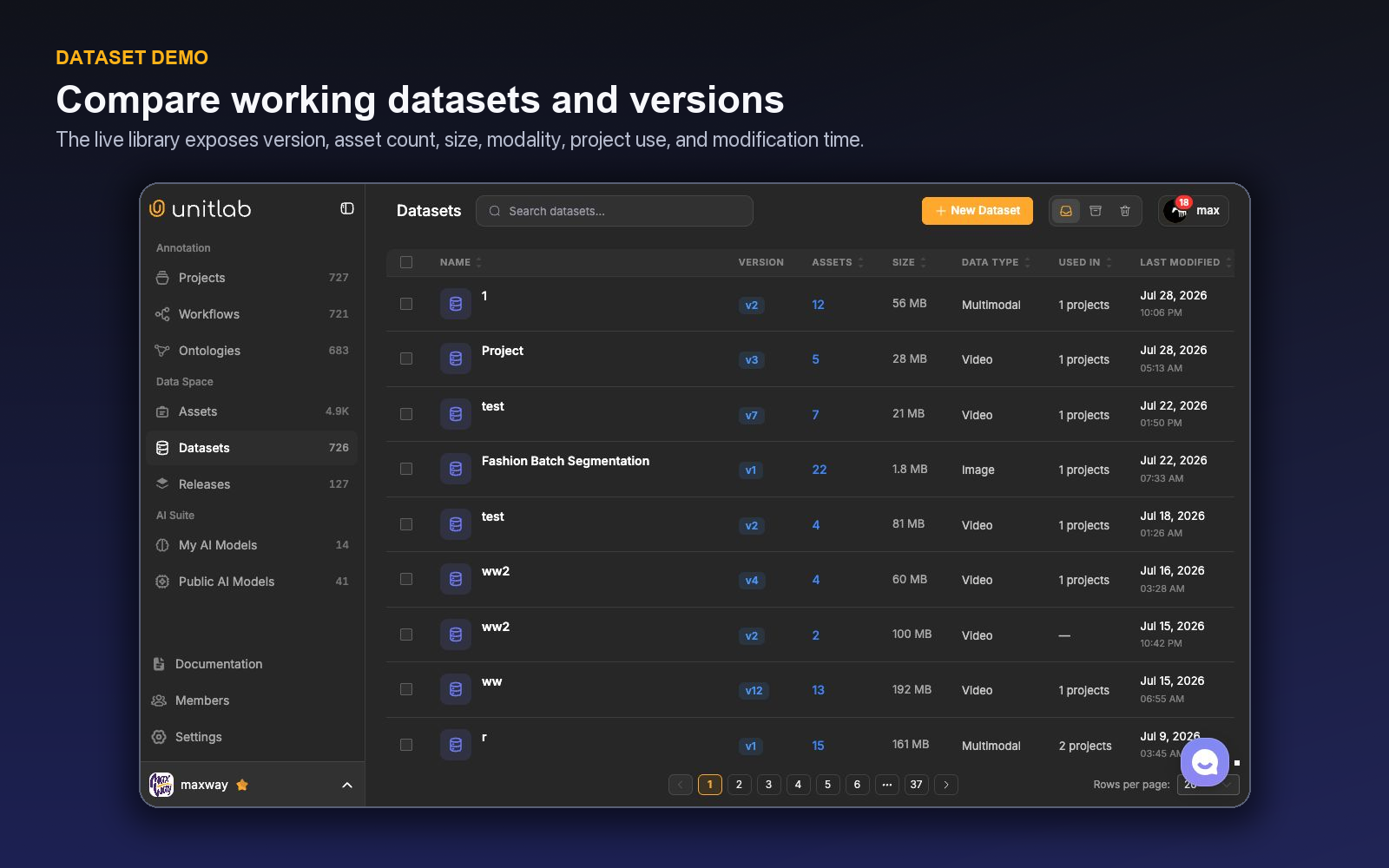The height and width of the screenshot is (868, 1389).
Task: Open the rows per page dropdown
Action: [x=1208, y=784]
